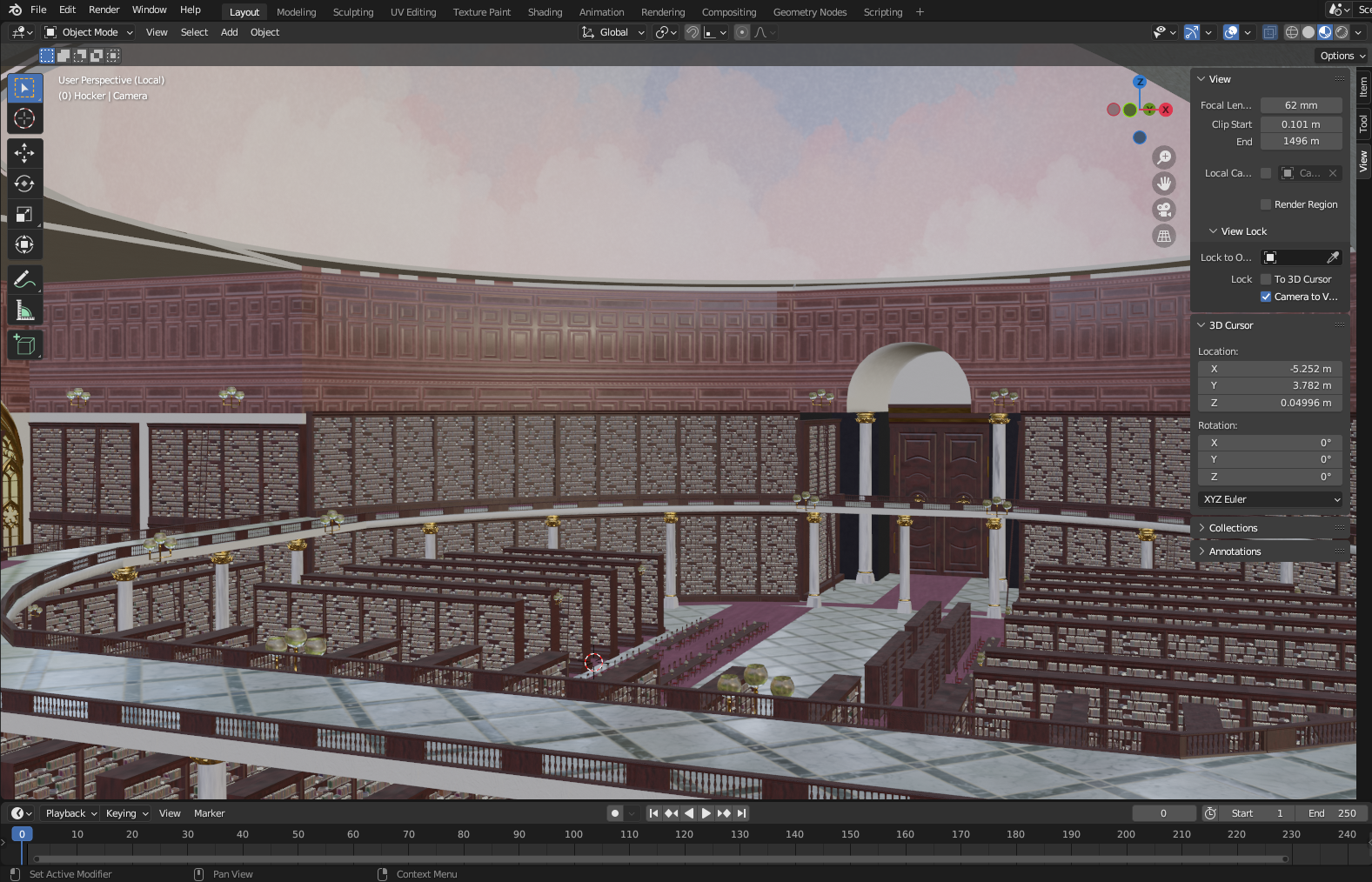Open the Marker menu in timeline

point(210,813)
